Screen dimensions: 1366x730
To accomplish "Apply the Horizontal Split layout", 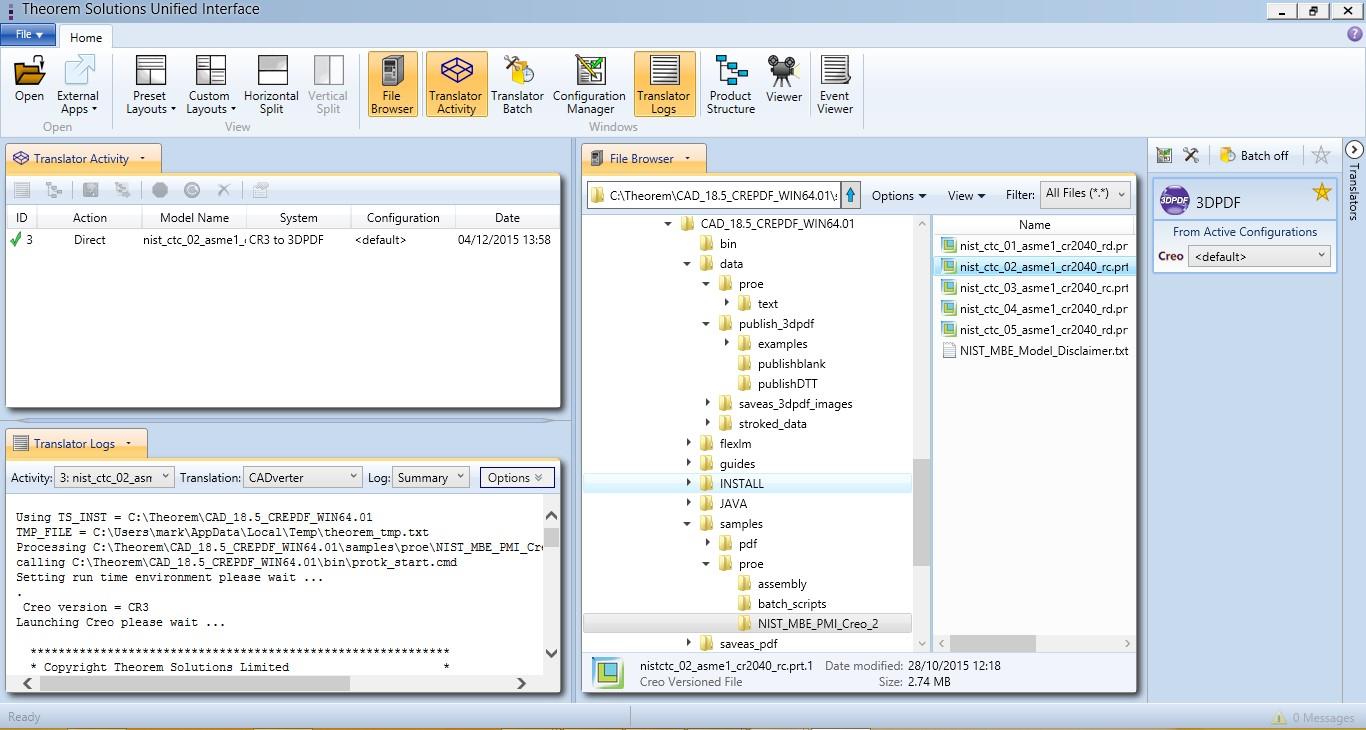I will (271, 85).
